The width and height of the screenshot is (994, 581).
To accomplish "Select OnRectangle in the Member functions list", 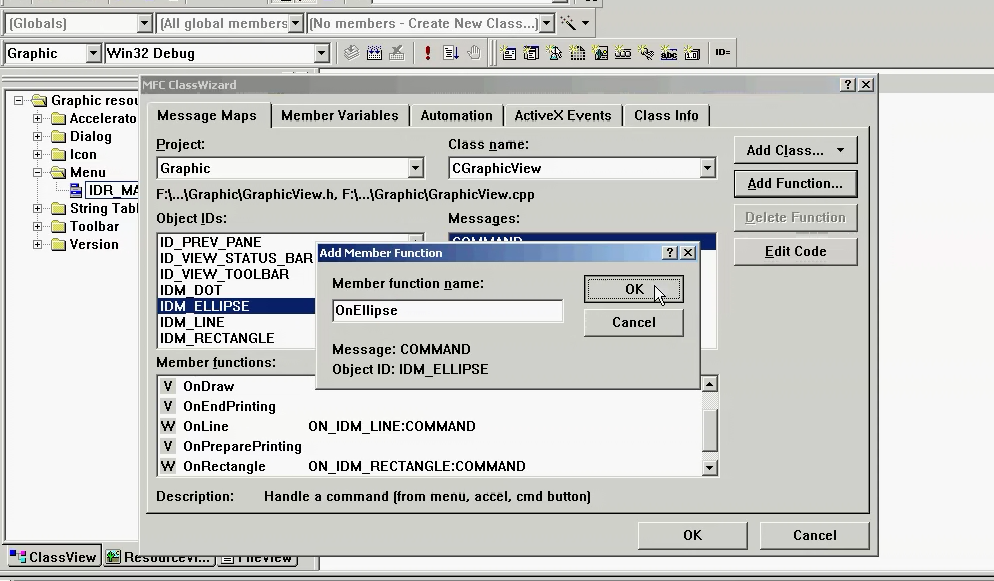I will pyautogui.click(x=429, y=466).
